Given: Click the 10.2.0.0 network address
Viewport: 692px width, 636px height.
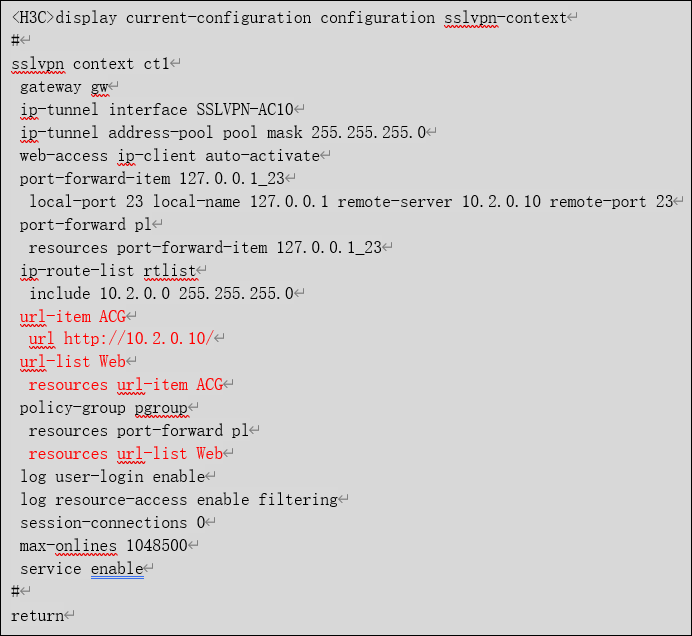Looking at the screenshot, I should coord(134,293).
